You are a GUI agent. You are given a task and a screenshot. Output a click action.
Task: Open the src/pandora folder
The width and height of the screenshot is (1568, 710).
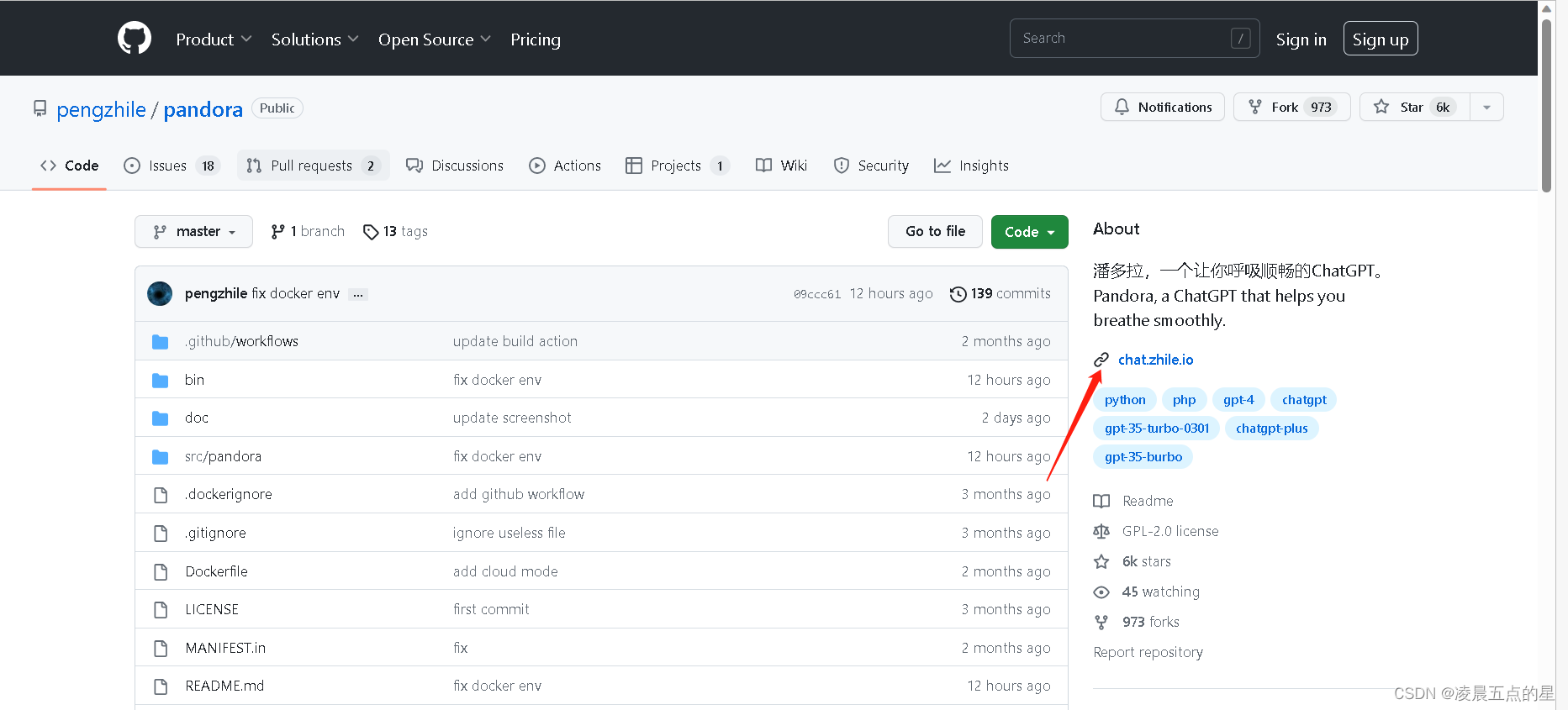tap(224, 456)
